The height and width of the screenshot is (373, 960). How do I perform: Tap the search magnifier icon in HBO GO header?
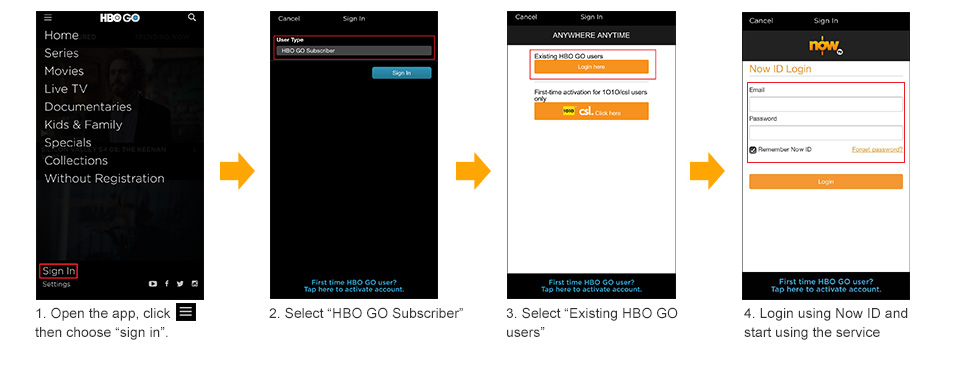tap(192, 18)
